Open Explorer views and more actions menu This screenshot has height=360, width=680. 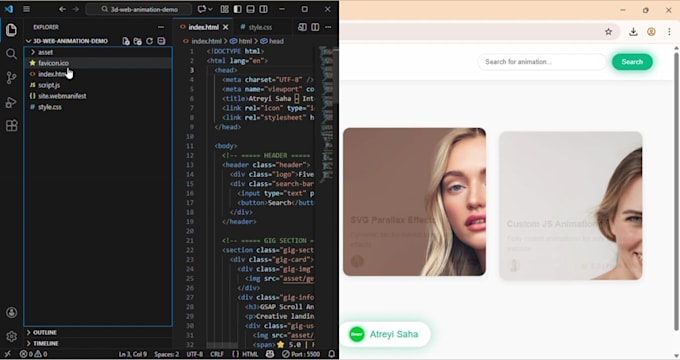161,27
